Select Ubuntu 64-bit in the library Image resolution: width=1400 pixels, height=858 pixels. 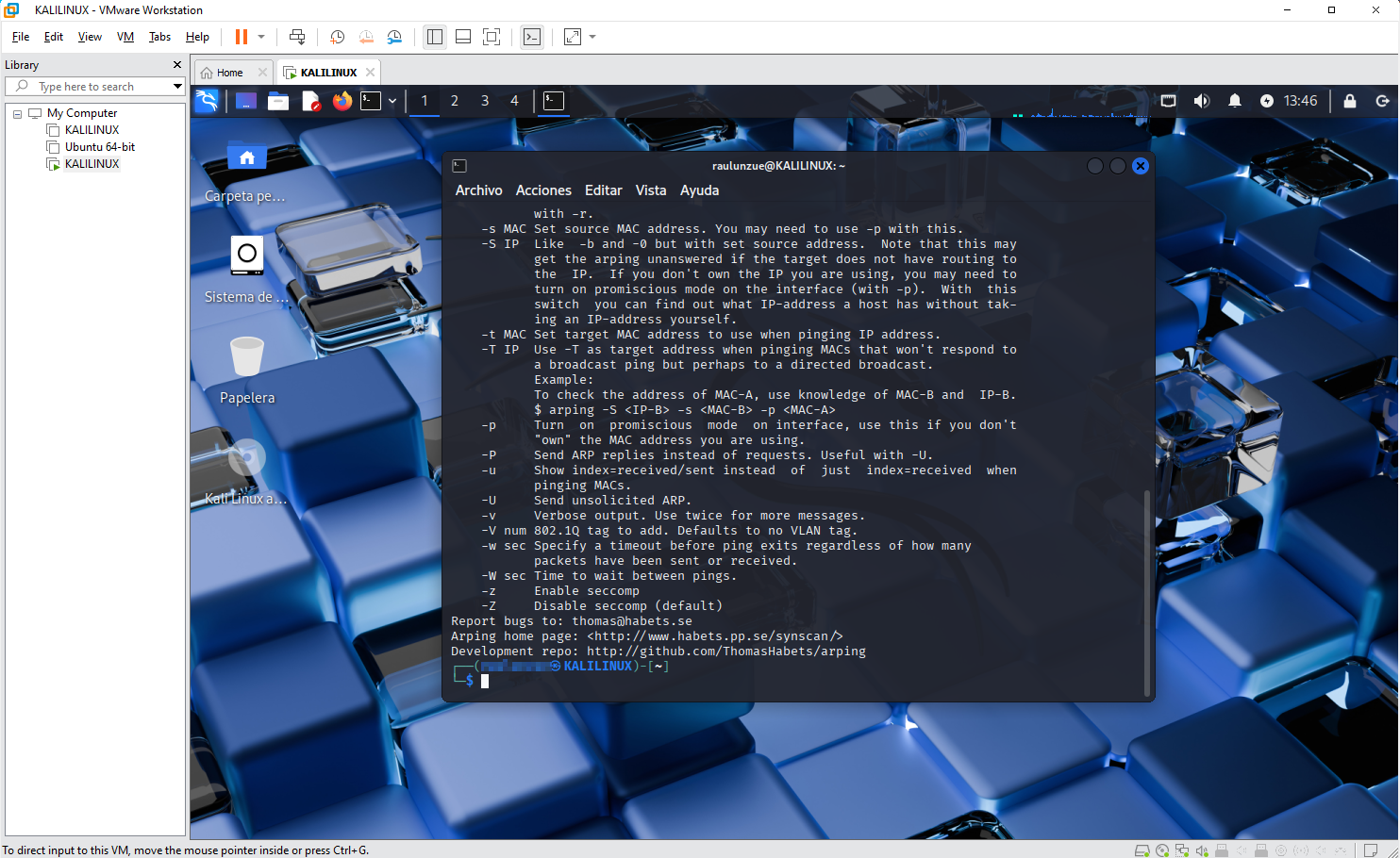click(99, 147)
